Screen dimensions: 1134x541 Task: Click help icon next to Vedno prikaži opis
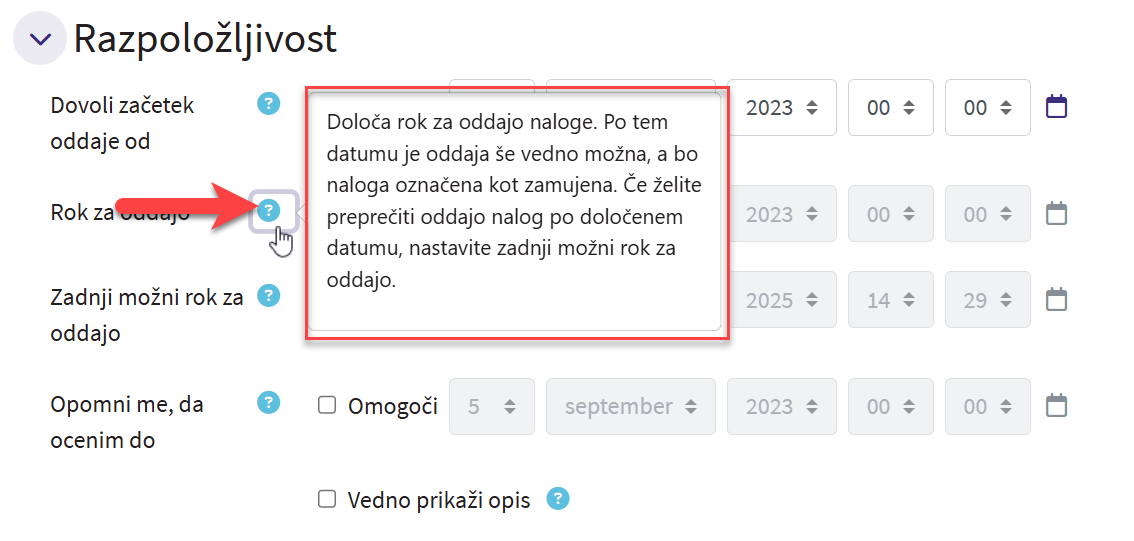(x=558, y=498)
